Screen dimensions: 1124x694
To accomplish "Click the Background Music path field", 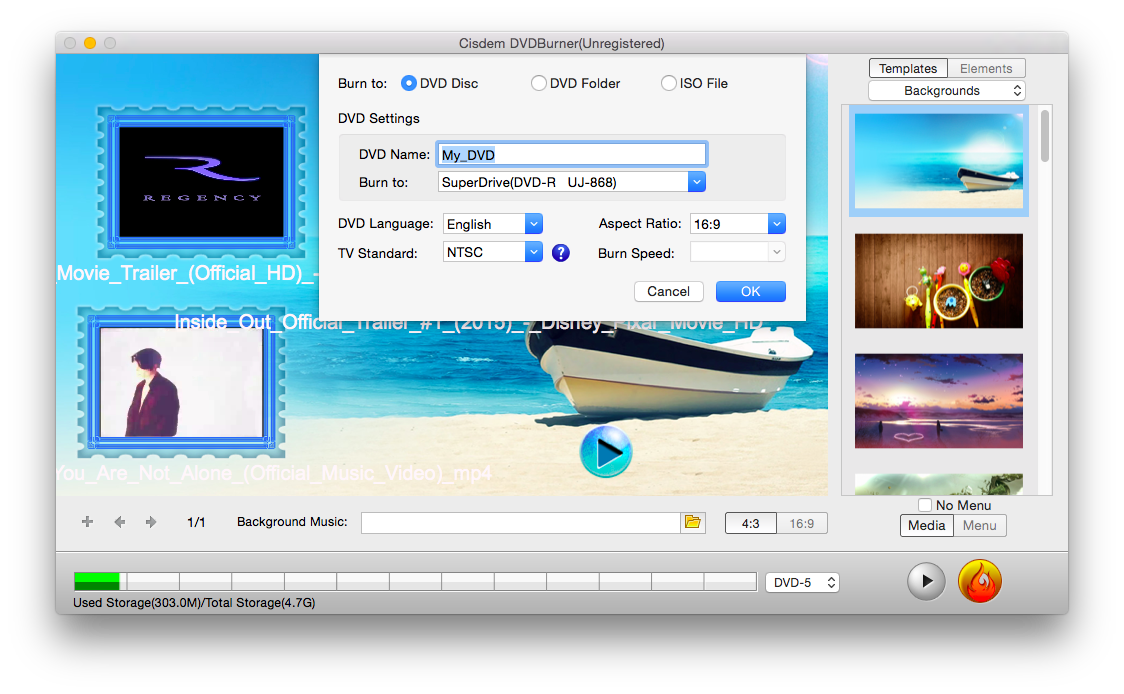I will [520, 523].
